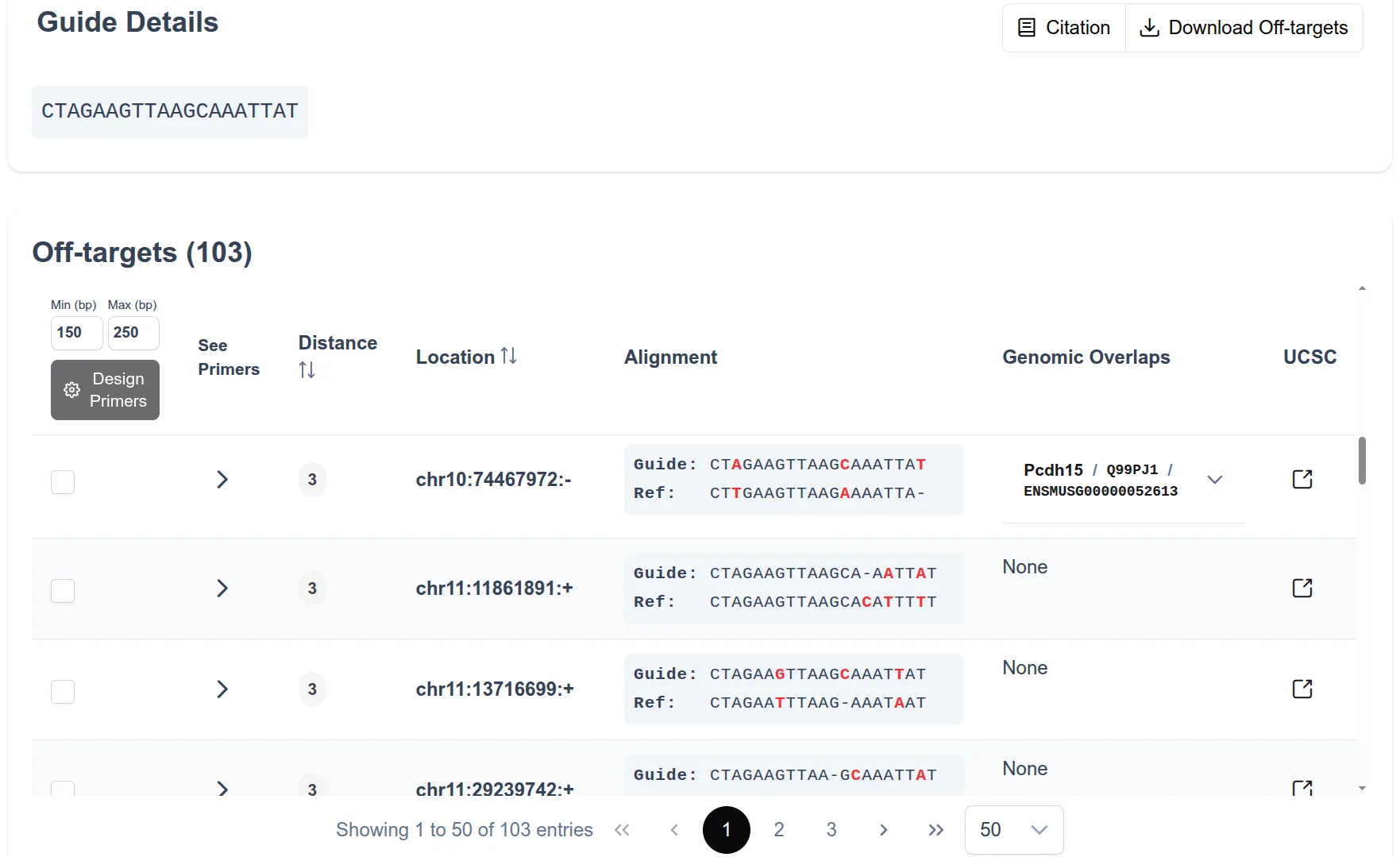This screenshot has height=857, width=1400.
Task: Jump to first page of entries
Action: point(622,830)
